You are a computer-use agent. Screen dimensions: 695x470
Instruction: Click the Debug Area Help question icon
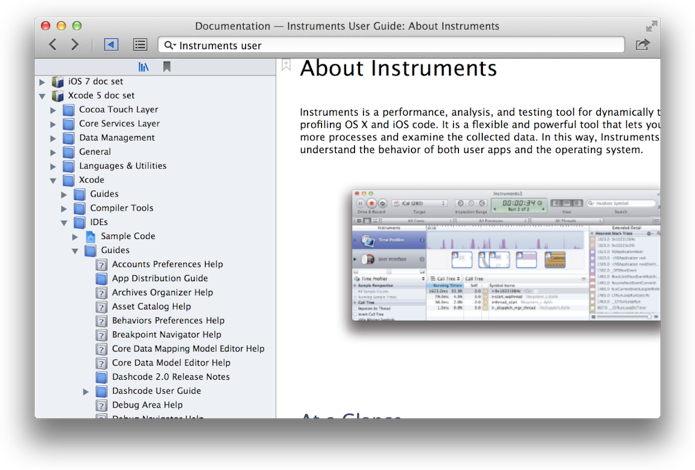(x=102, y=405)
